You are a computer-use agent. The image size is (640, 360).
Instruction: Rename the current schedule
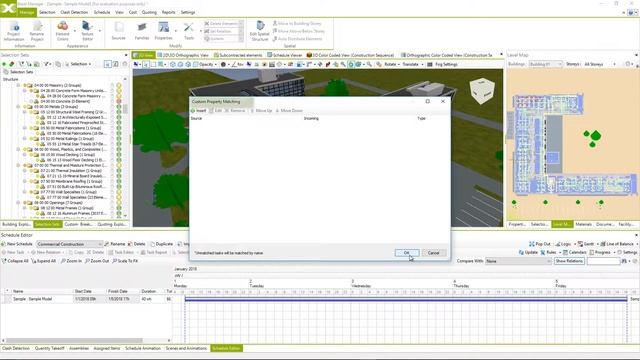coord(115,244)
